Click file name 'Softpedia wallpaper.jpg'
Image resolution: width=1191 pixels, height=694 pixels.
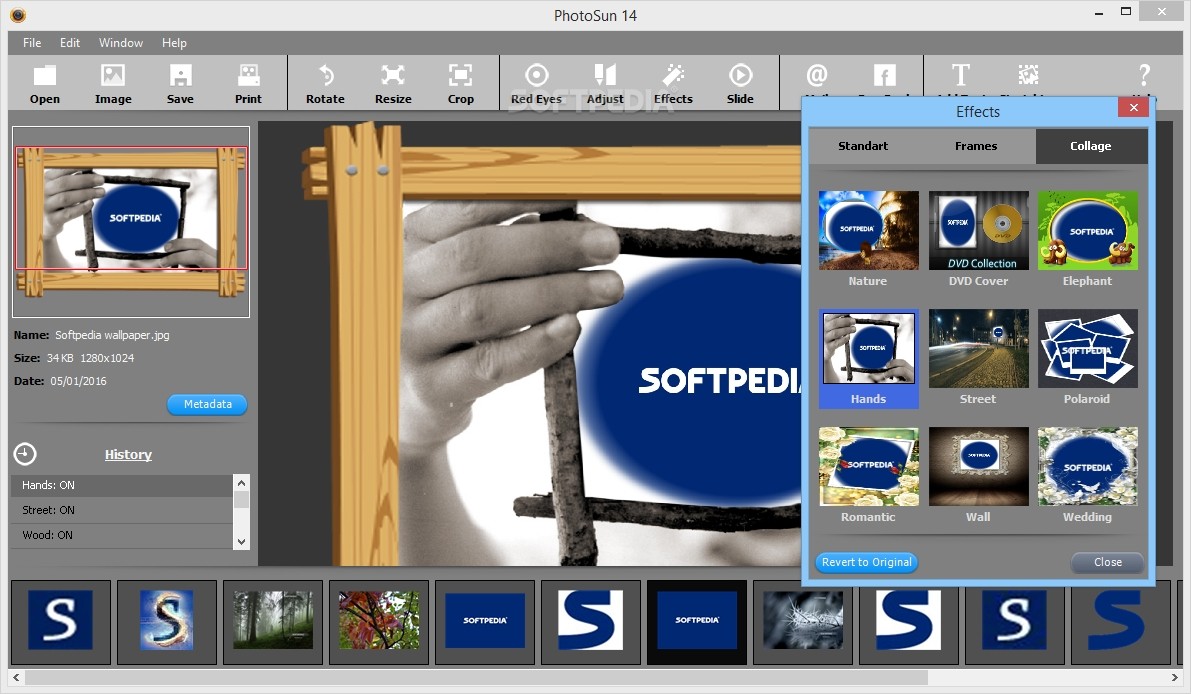(x=112, y=335)
